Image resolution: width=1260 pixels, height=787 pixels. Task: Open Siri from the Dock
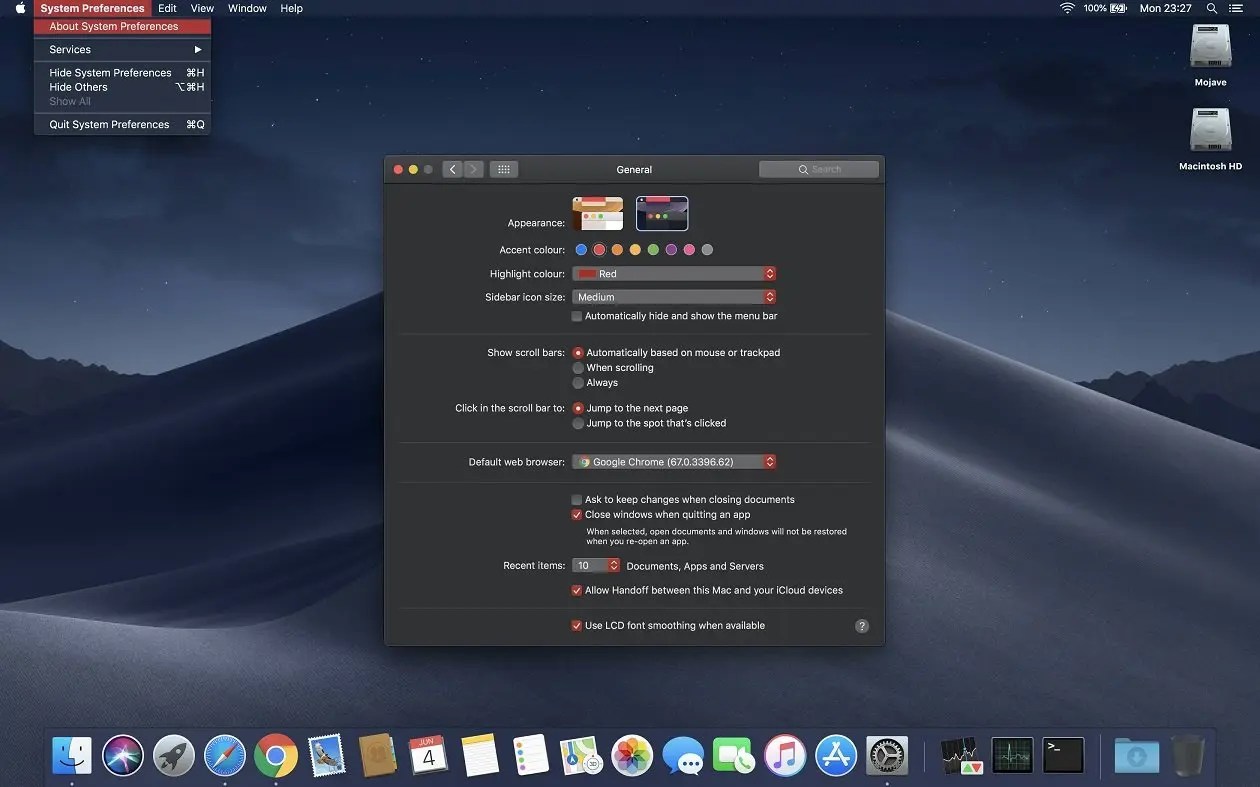(123, 756)
